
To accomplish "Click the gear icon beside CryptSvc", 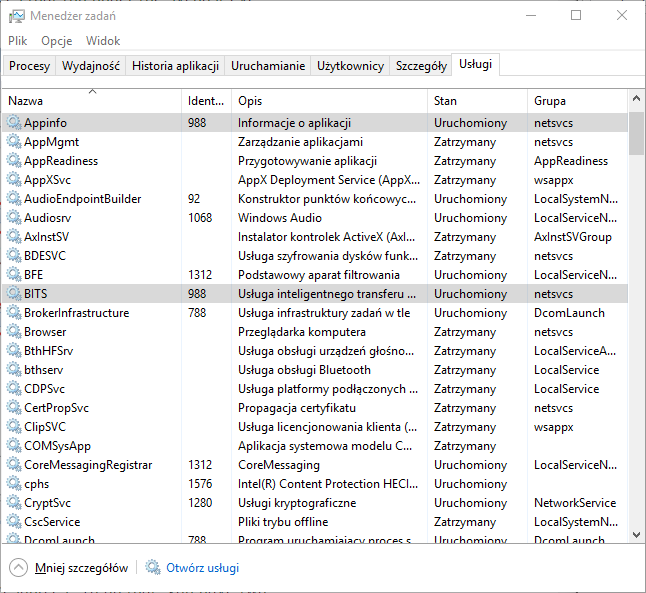I will pos(14,503).
